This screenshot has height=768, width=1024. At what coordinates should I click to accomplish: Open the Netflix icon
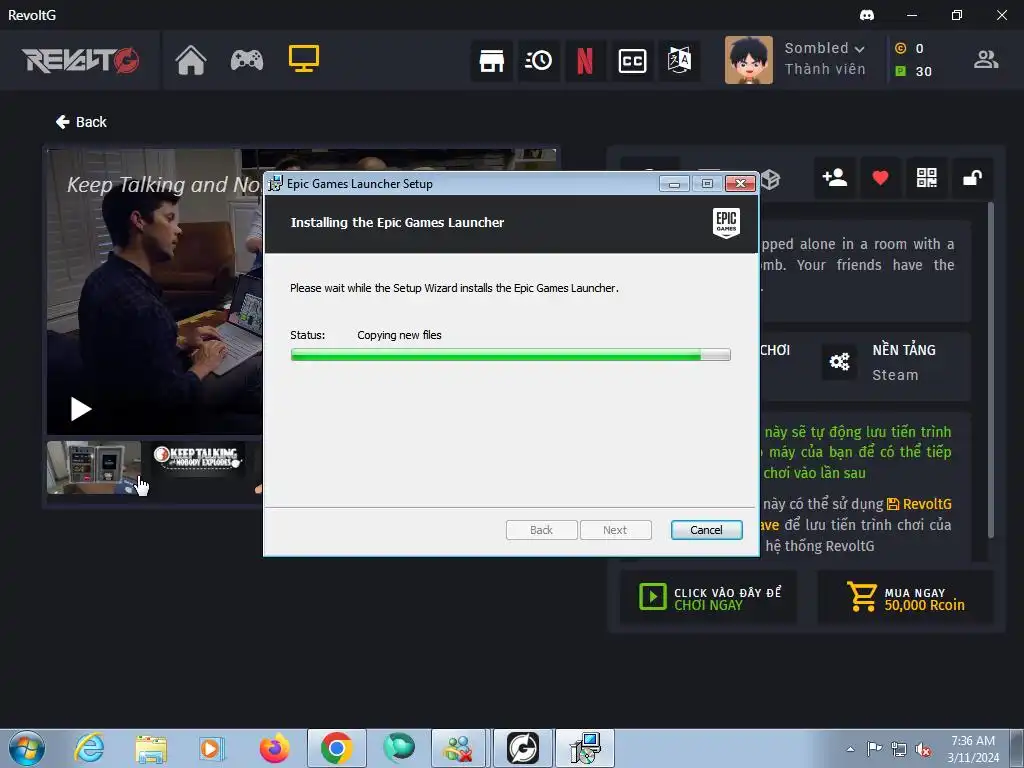tap(585, 61)
